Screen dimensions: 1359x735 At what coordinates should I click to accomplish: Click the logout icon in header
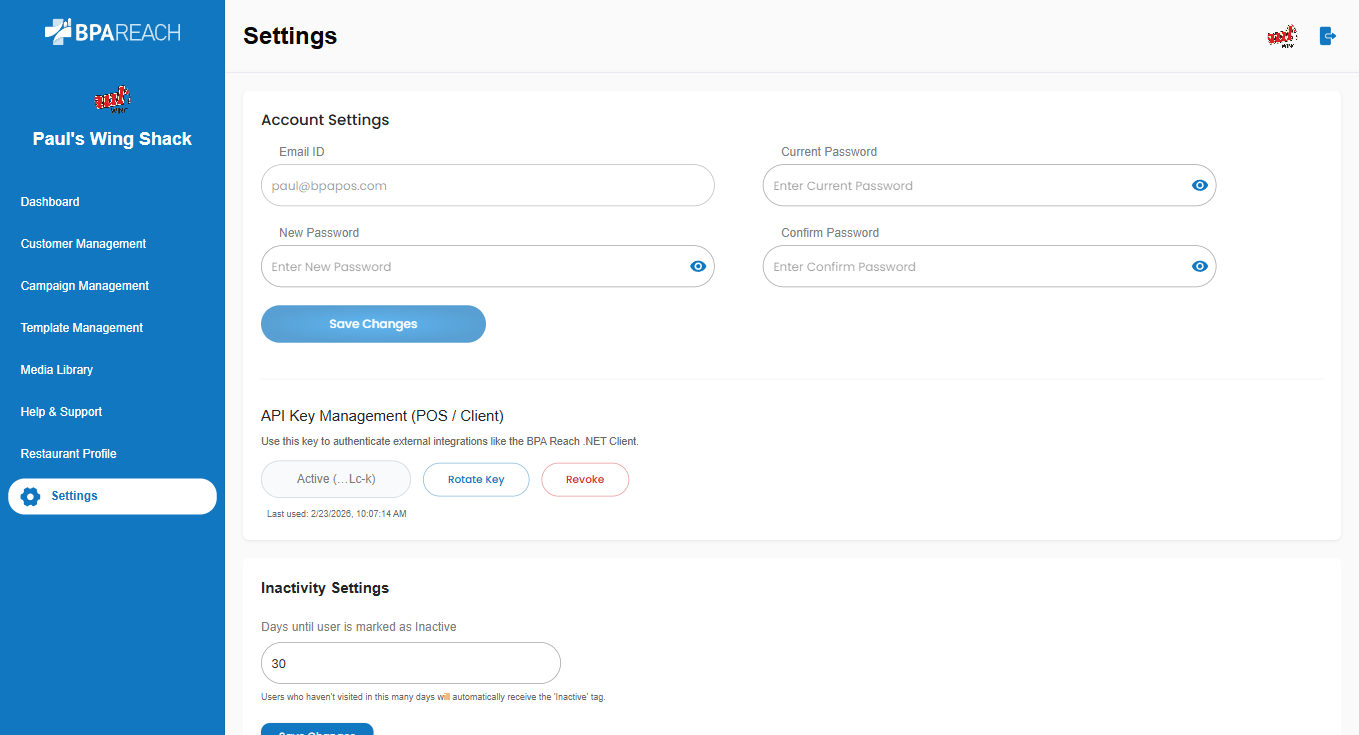(x=1327, y=36)
